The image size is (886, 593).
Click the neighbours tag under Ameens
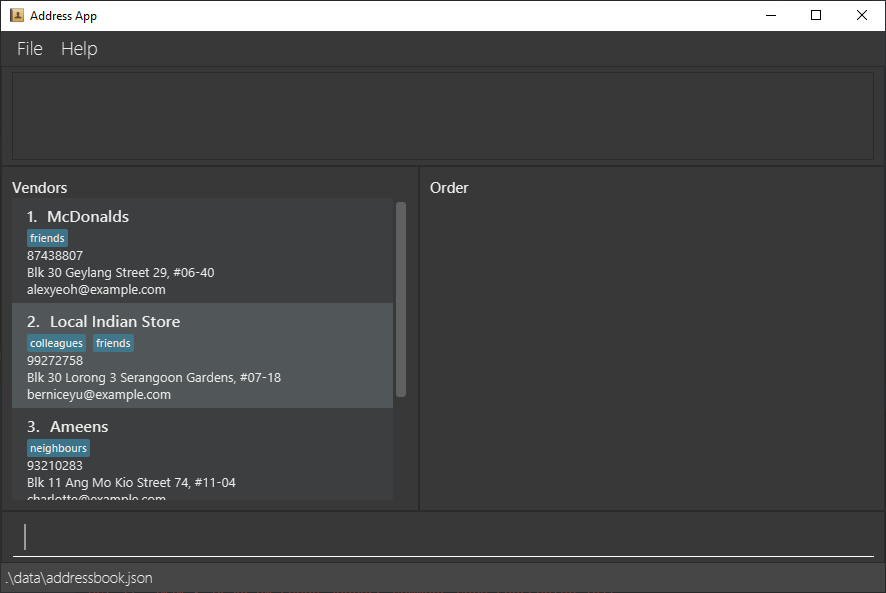point(58,448)
